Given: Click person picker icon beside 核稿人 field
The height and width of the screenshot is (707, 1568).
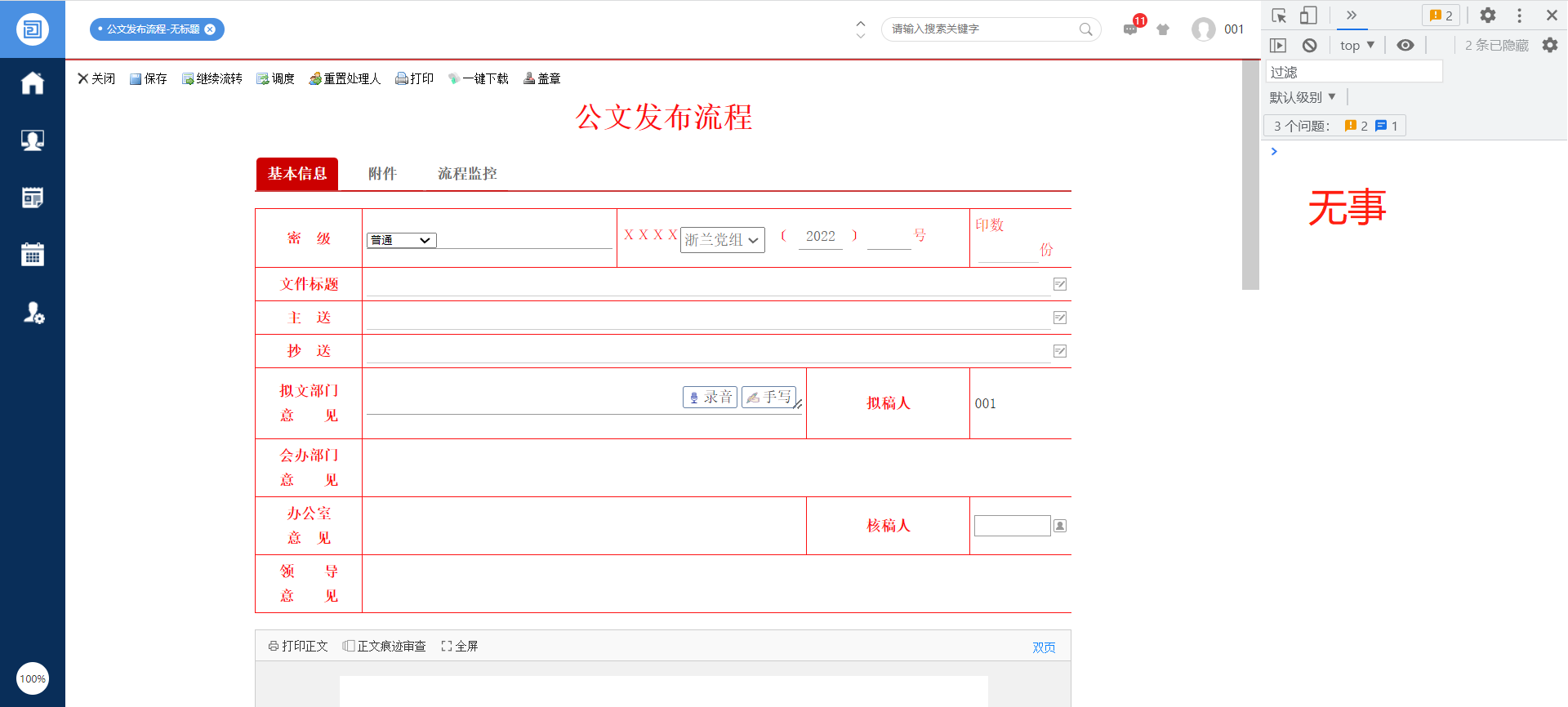Looking at the screenshot, I should click(x=1060, y=526).
